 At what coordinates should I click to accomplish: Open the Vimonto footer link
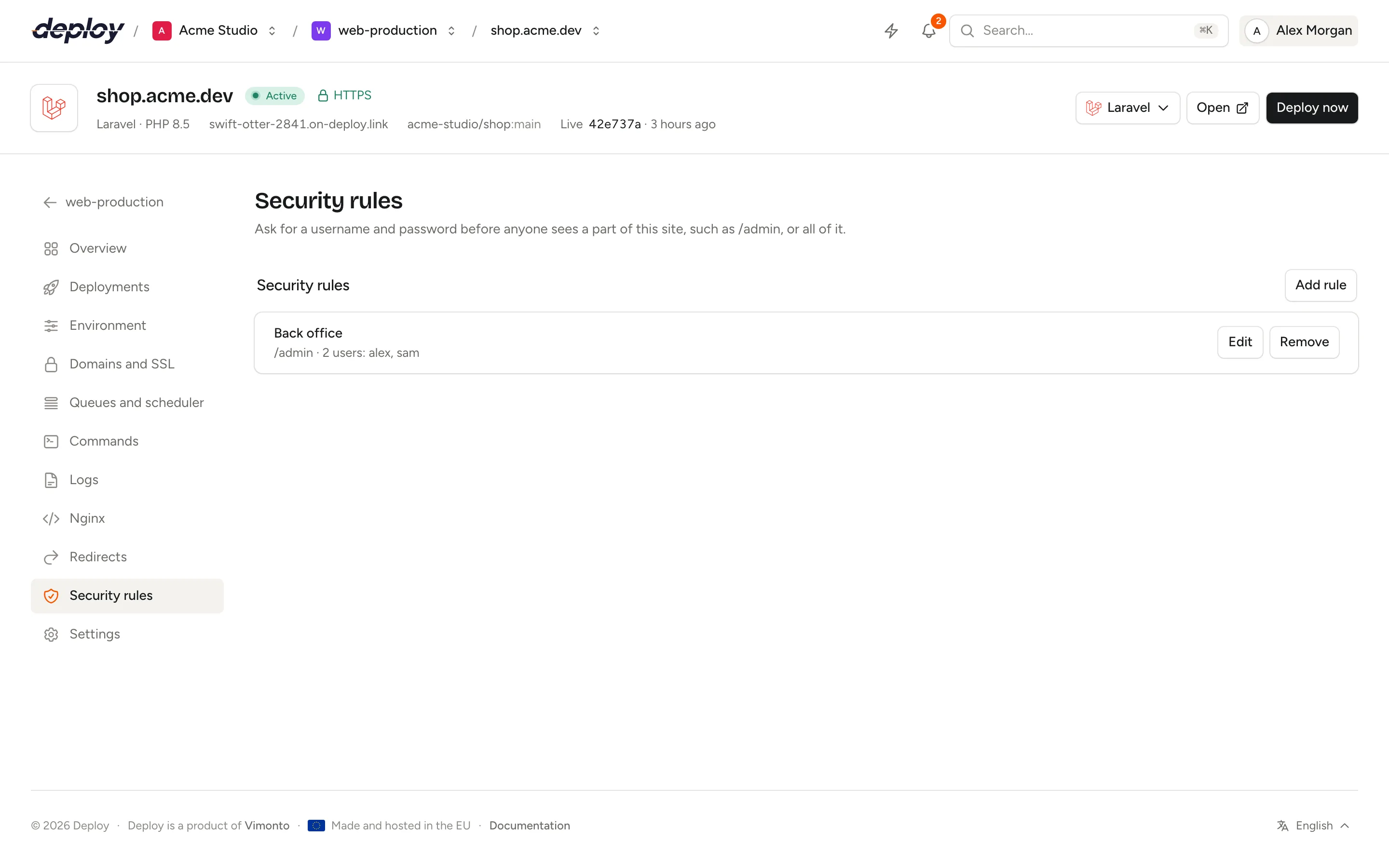[x=267, y=826]
